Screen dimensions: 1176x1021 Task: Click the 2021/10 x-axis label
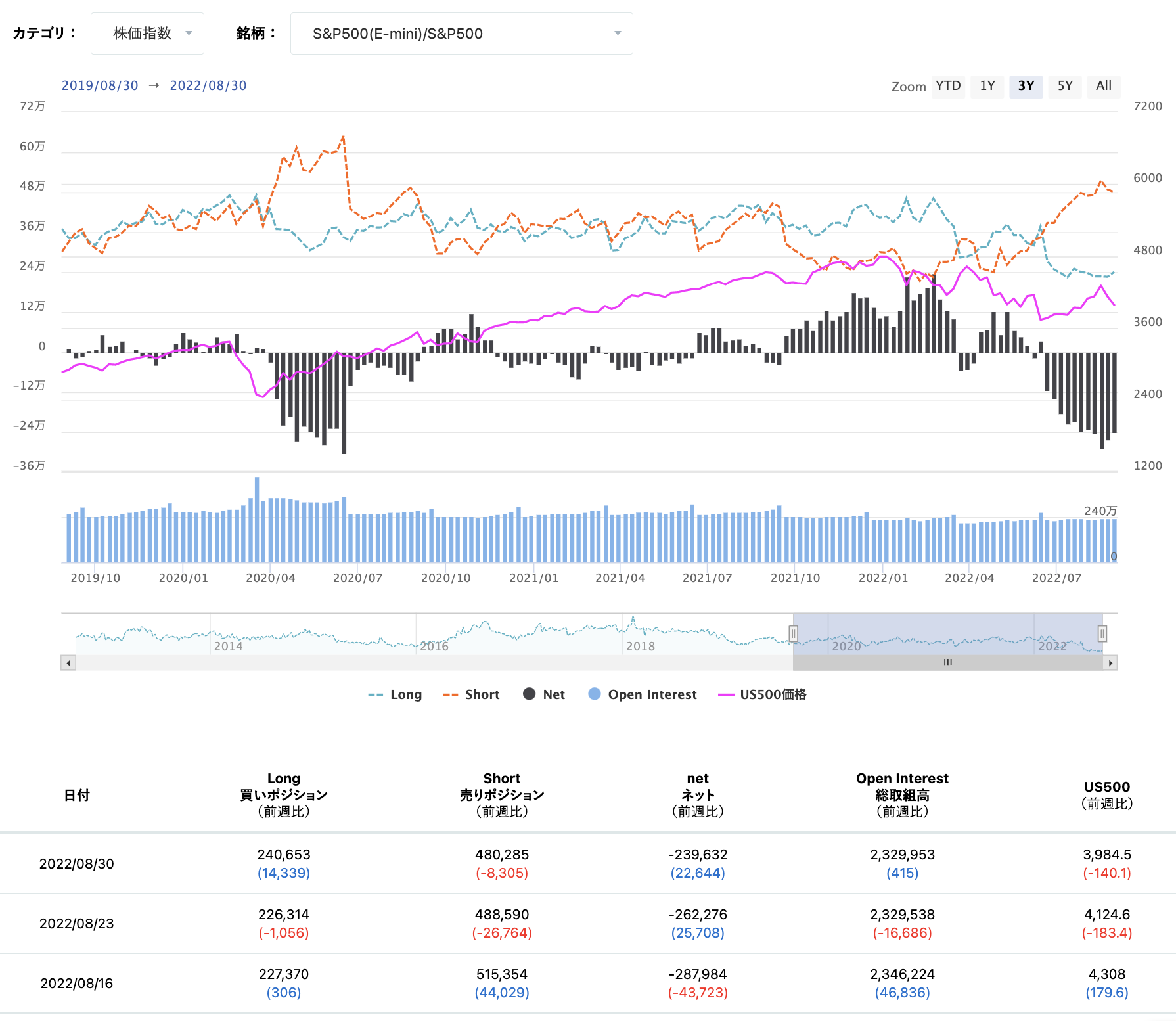click(795, 578)
